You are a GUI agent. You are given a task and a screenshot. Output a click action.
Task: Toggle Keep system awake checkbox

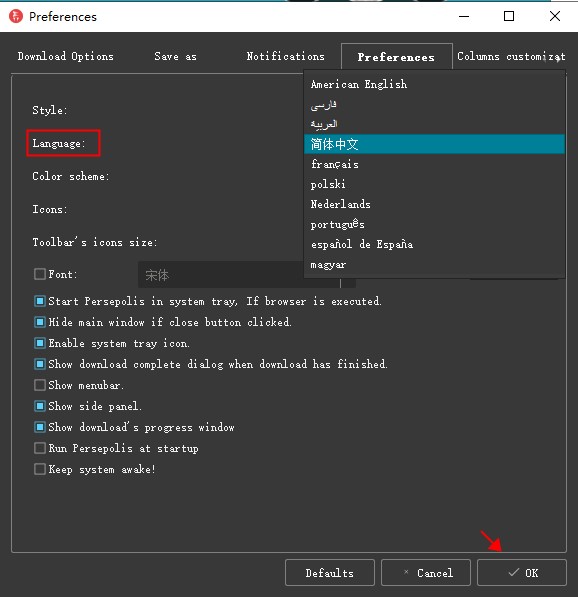pos(40,469)
